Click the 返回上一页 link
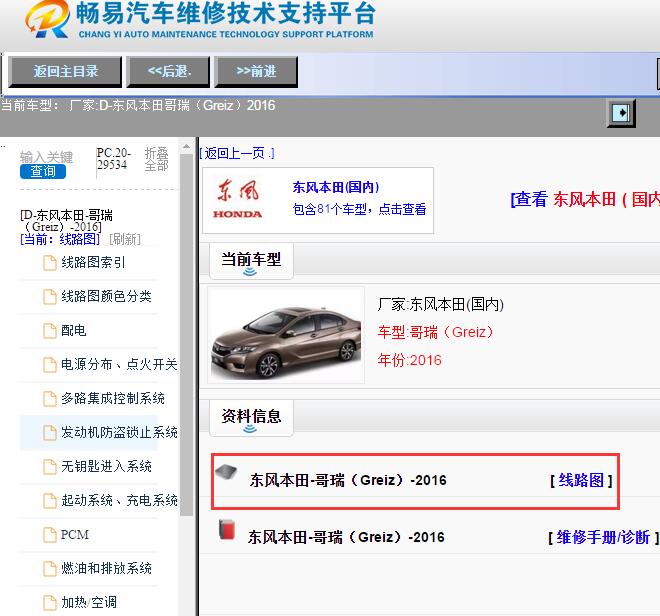 [237, 153]
